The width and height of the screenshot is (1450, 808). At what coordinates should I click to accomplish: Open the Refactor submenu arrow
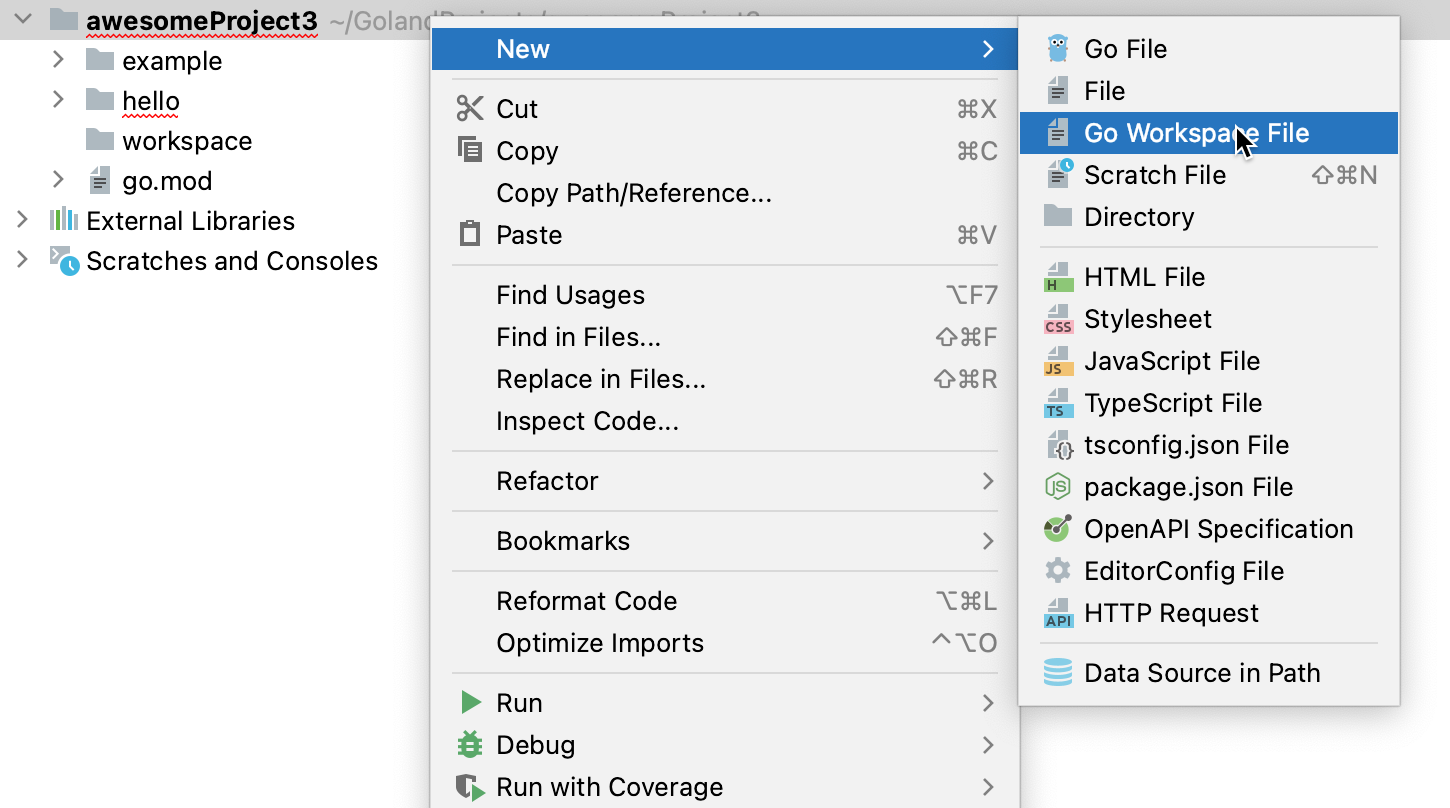988,481
